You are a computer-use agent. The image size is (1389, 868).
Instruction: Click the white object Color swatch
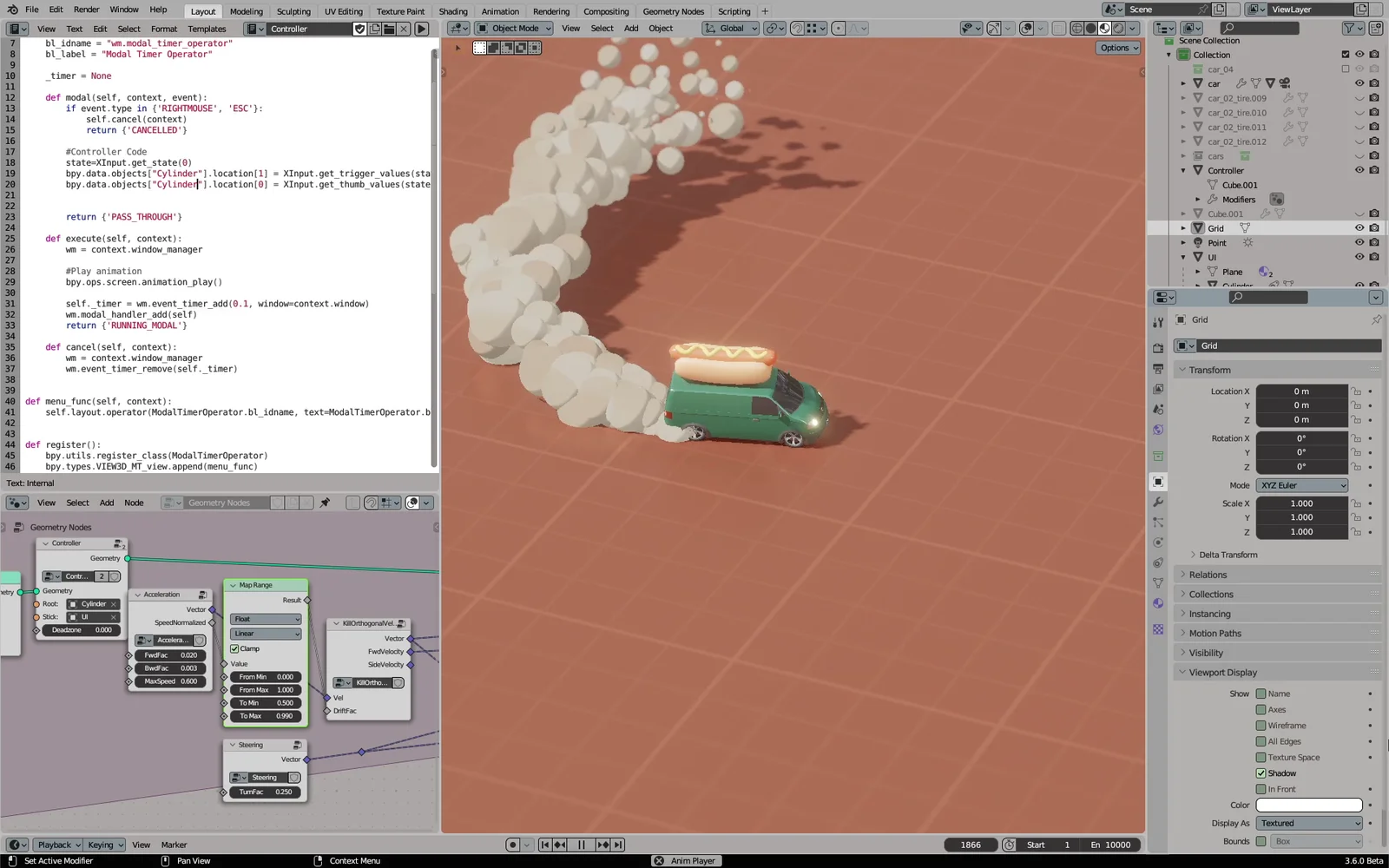pyautogui.click(x=1308, y=805)
